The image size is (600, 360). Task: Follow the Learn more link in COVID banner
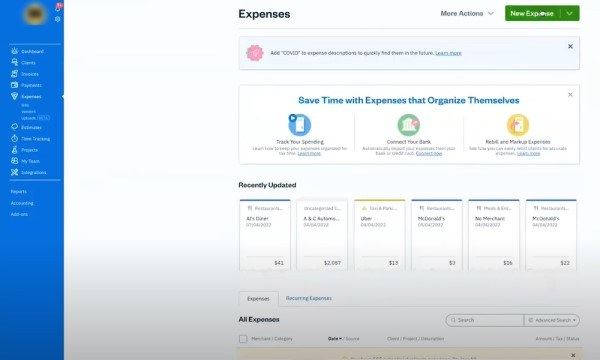[x=448, y=53]
